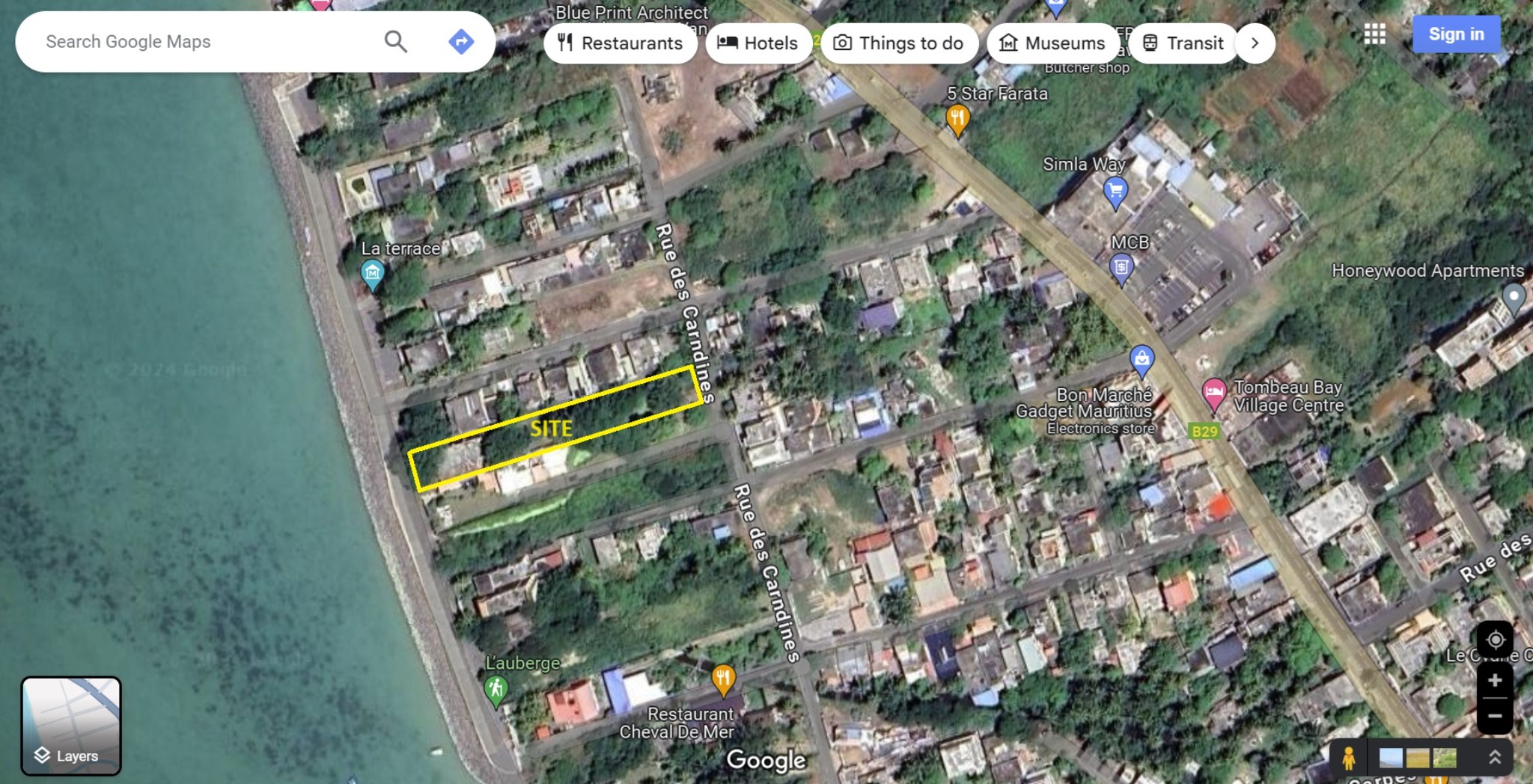
Task: Activate the Street View pegman
Action: point(1348,758)
